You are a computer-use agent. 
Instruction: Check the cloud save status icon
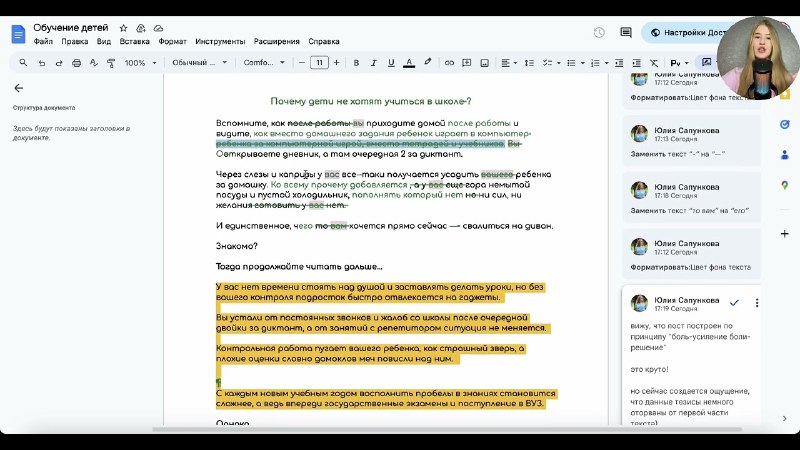coord(159,28)
